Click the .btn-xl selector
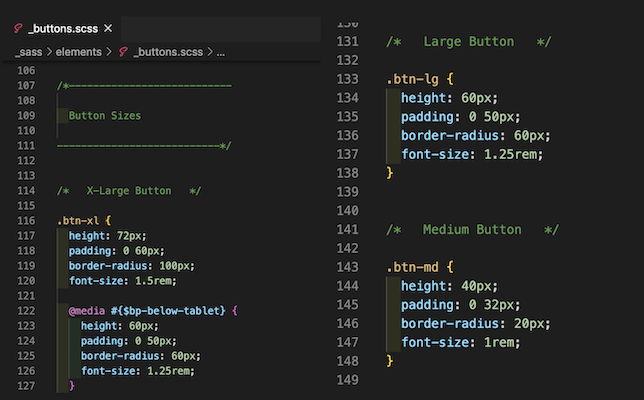The image size is (644, 400). tap(78, 221)
